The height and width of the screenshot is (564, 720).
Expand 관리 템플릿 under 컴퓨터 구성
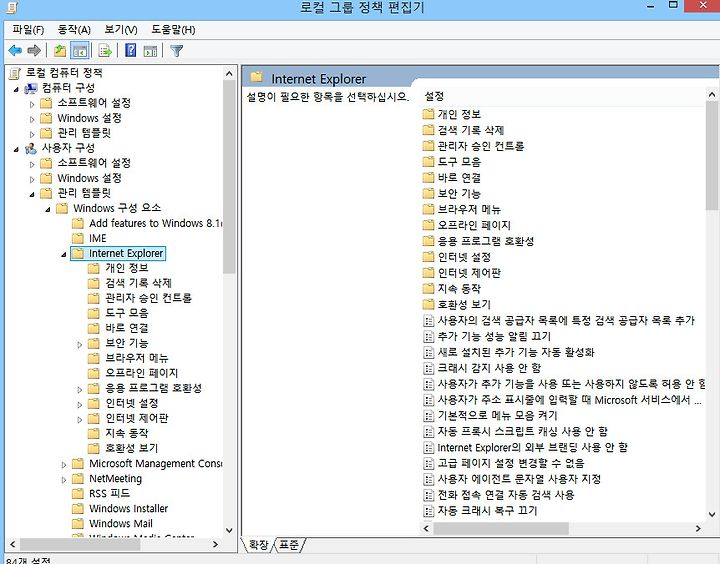tap(32, 135)
